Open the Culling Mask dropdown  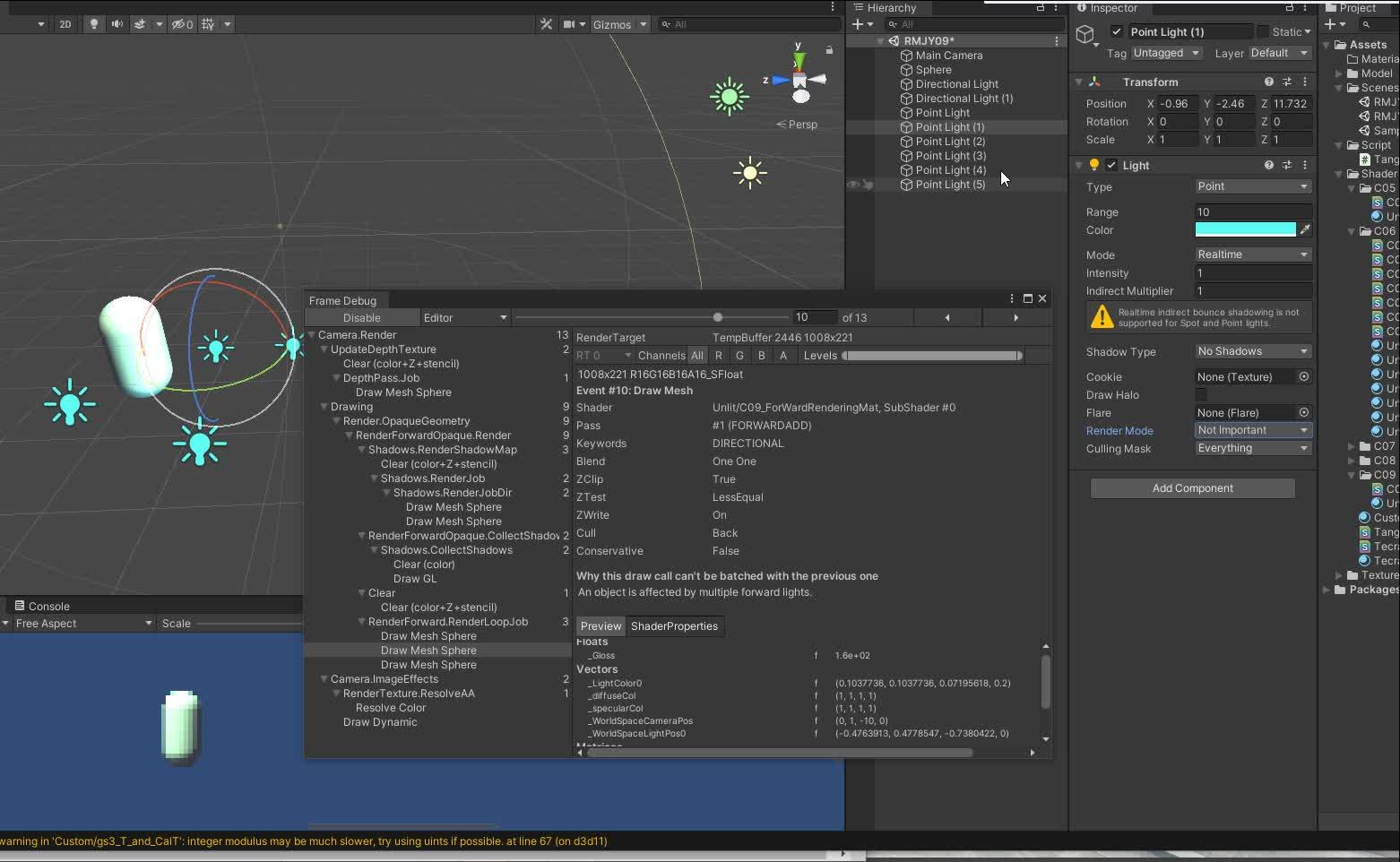1252,448
